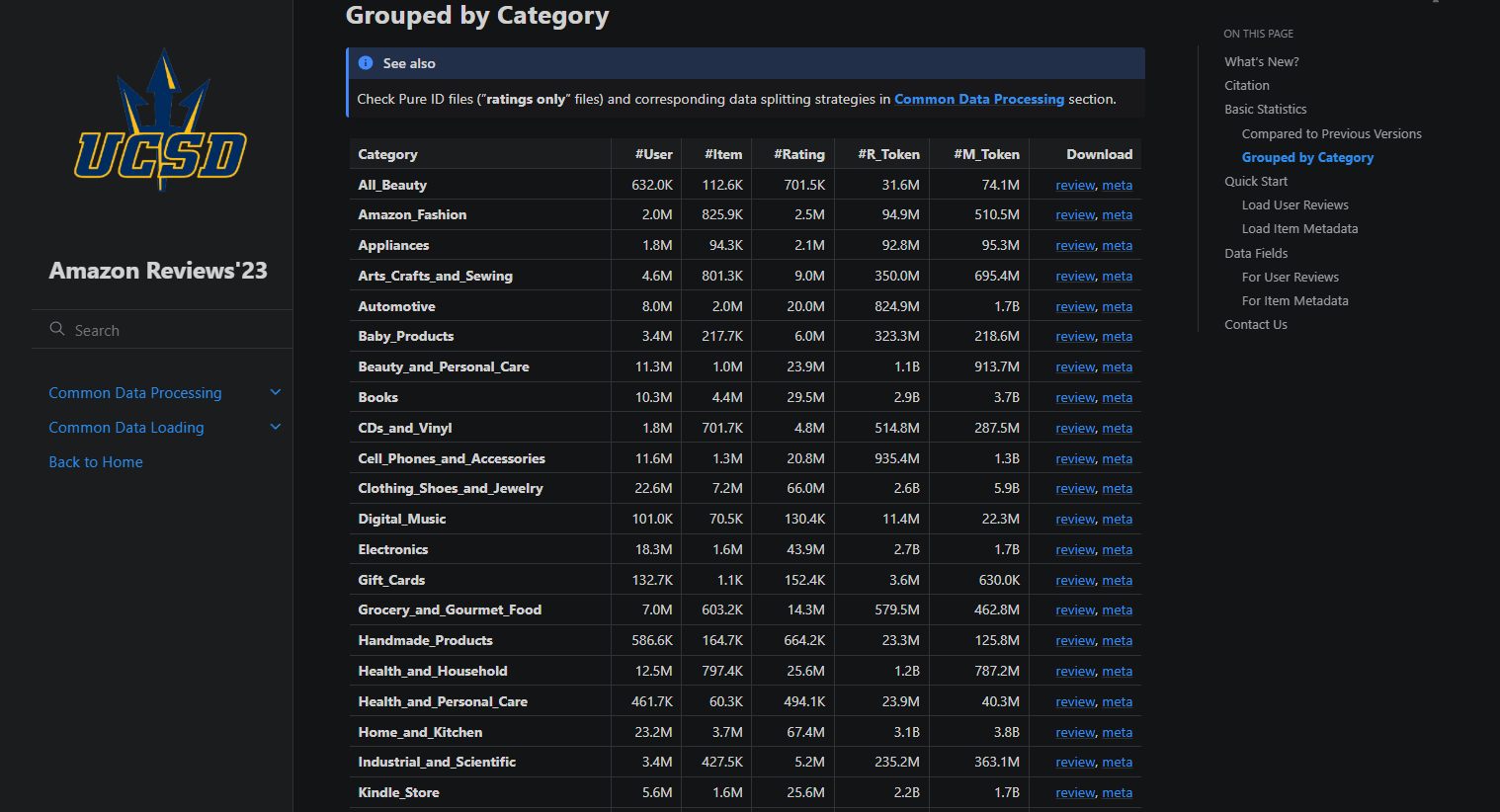Download All_Beauty review file
This screenshot has height=812, width=1500.
[1075, 185]
